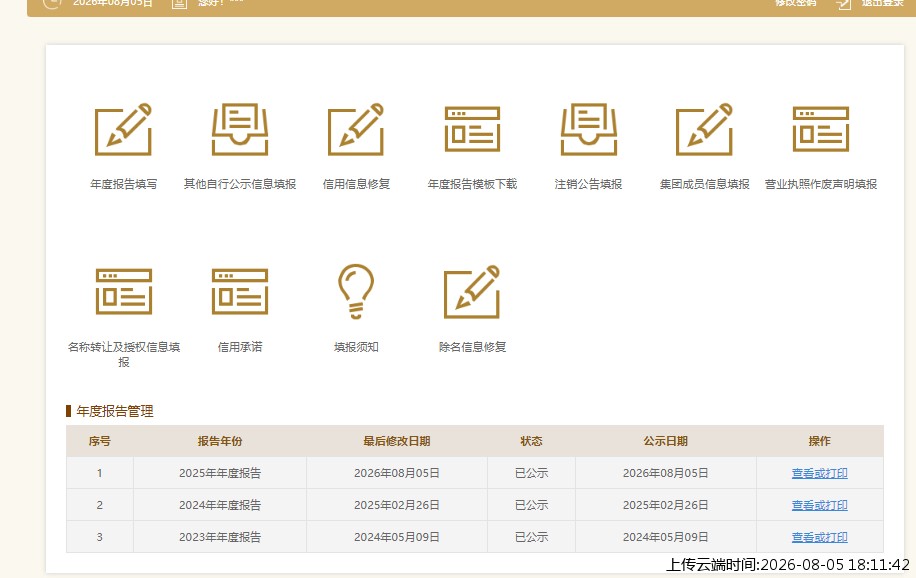Select the 年度报告管理 section heading

tap(114, 411)
